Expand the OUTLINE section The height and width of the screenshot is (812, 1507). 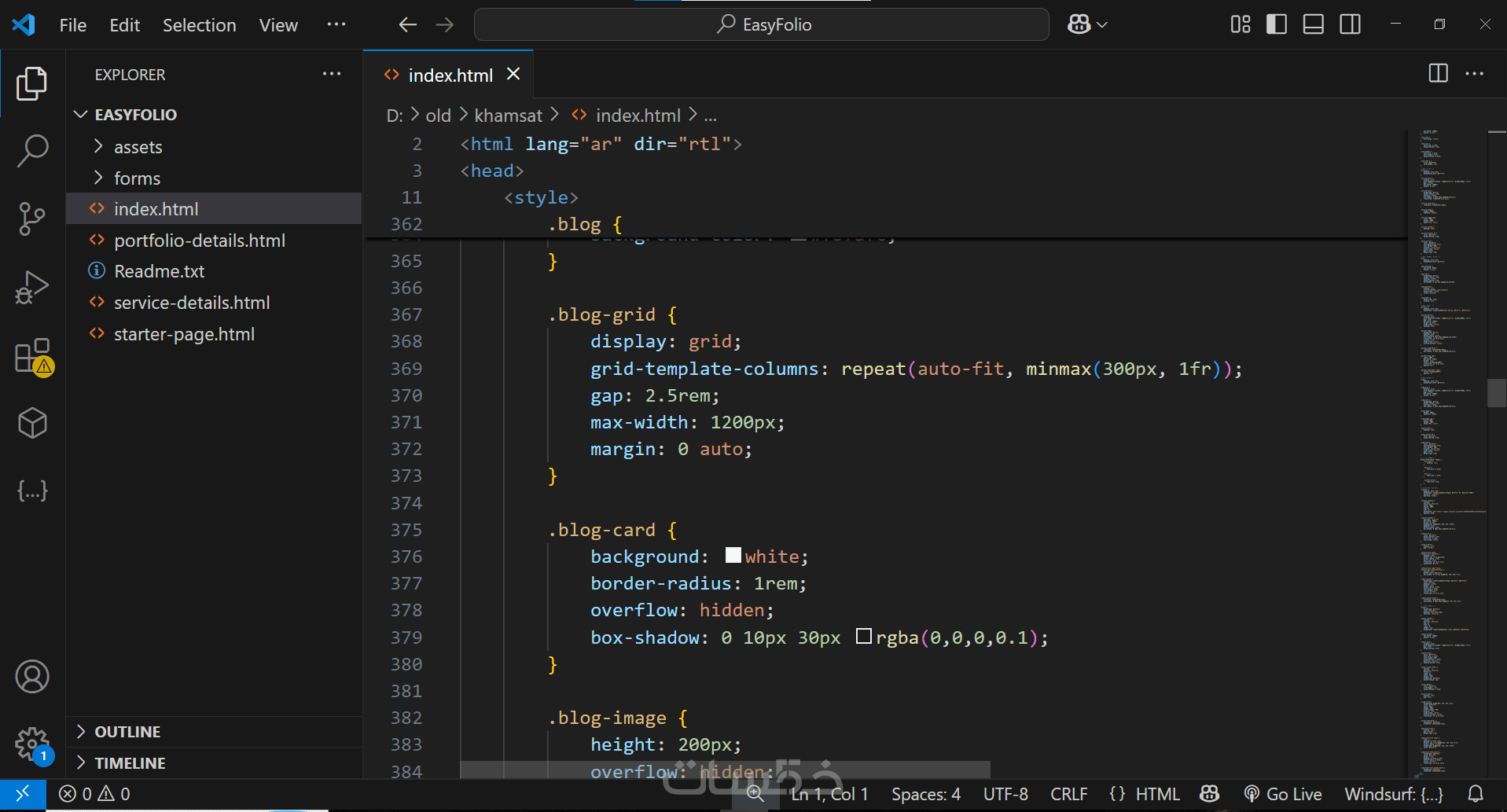tap(127, 732)
